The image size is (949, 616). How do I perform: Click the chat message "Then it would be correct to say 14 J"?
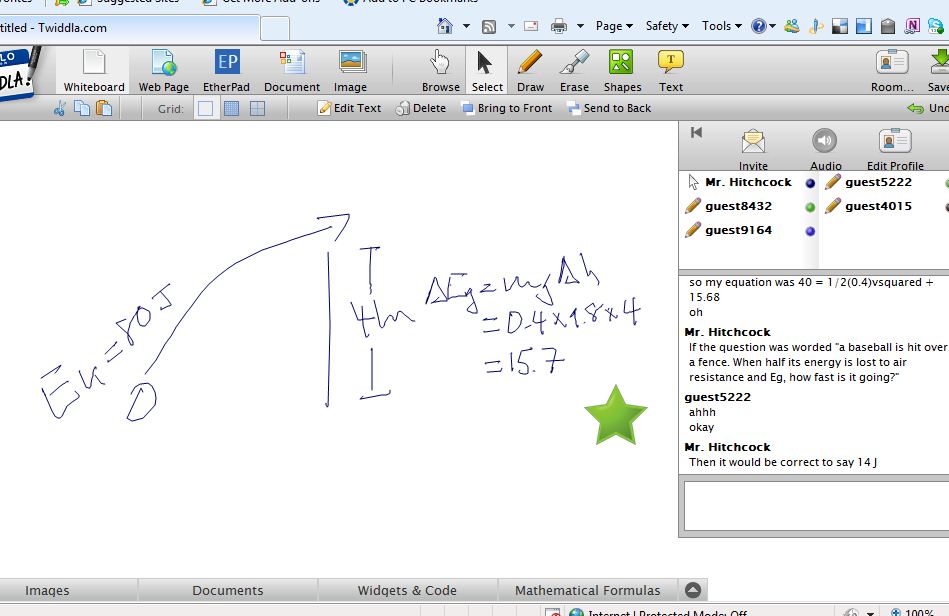tap(783, 462)
